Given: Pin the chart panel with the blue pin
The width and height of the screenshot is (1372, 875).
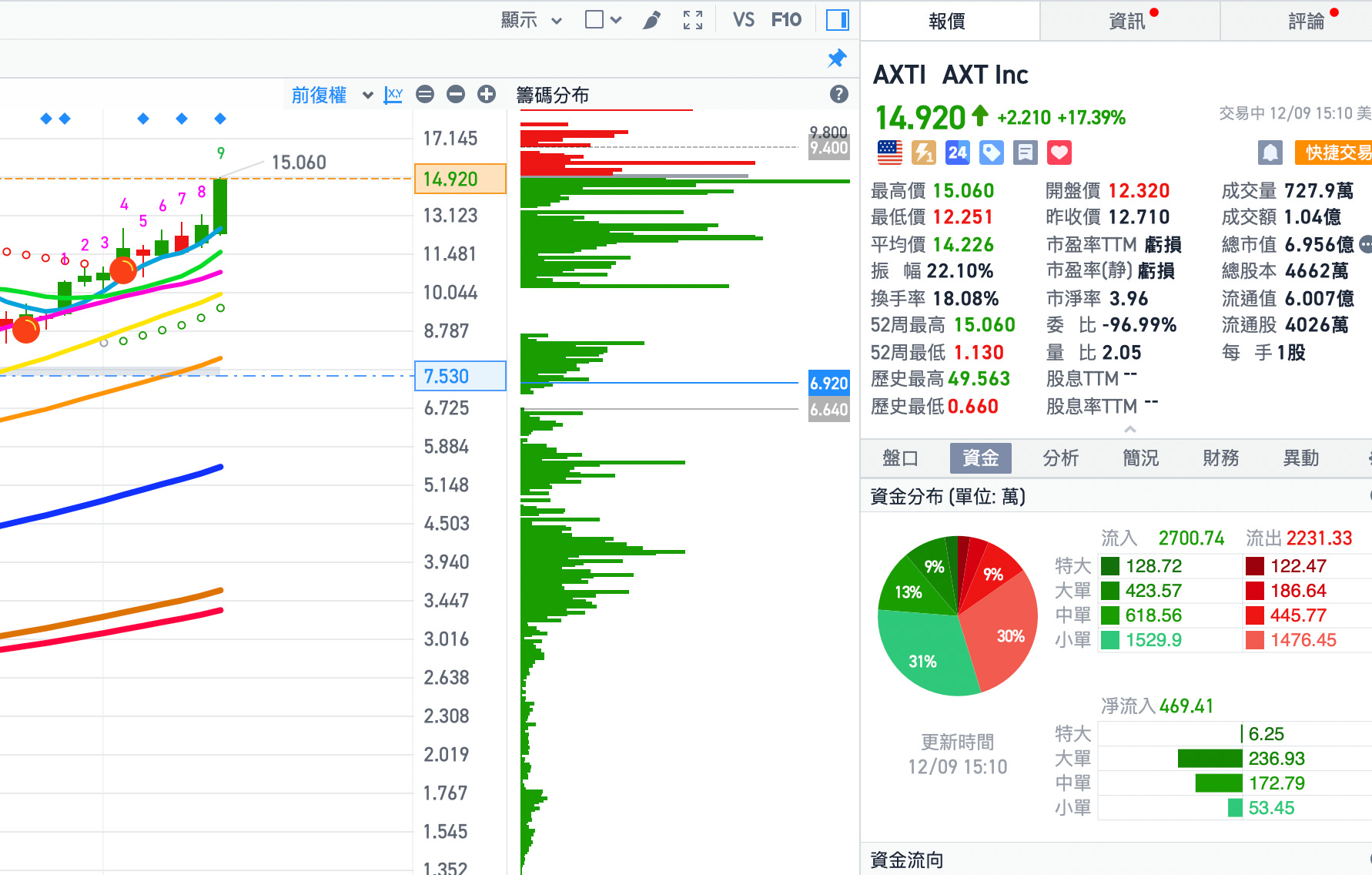Looking at the screenshot, I should coord(836,59).
